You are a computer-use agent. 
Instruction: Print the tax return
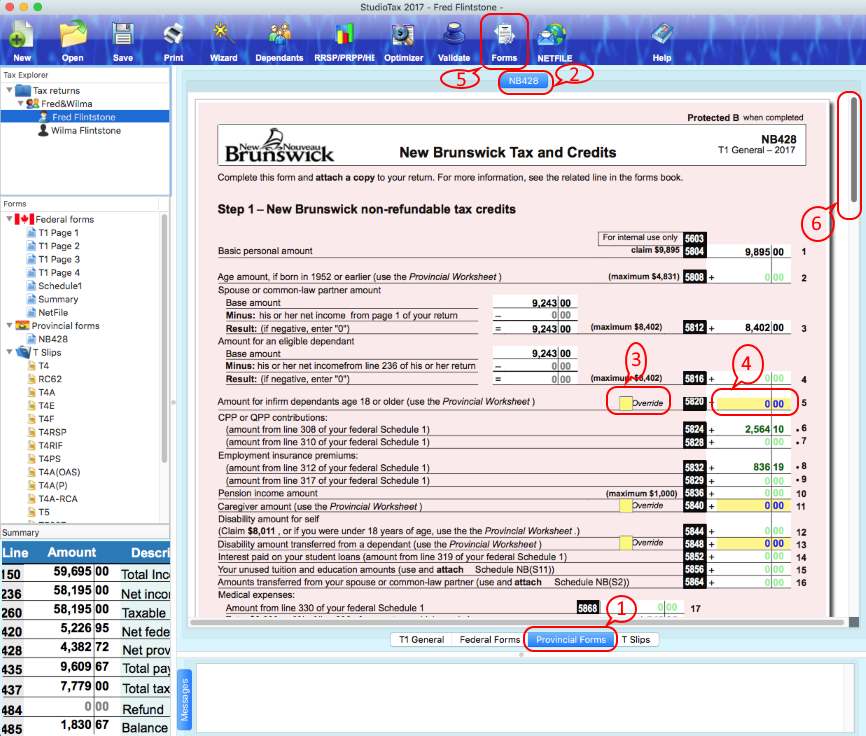coord(173,40)
